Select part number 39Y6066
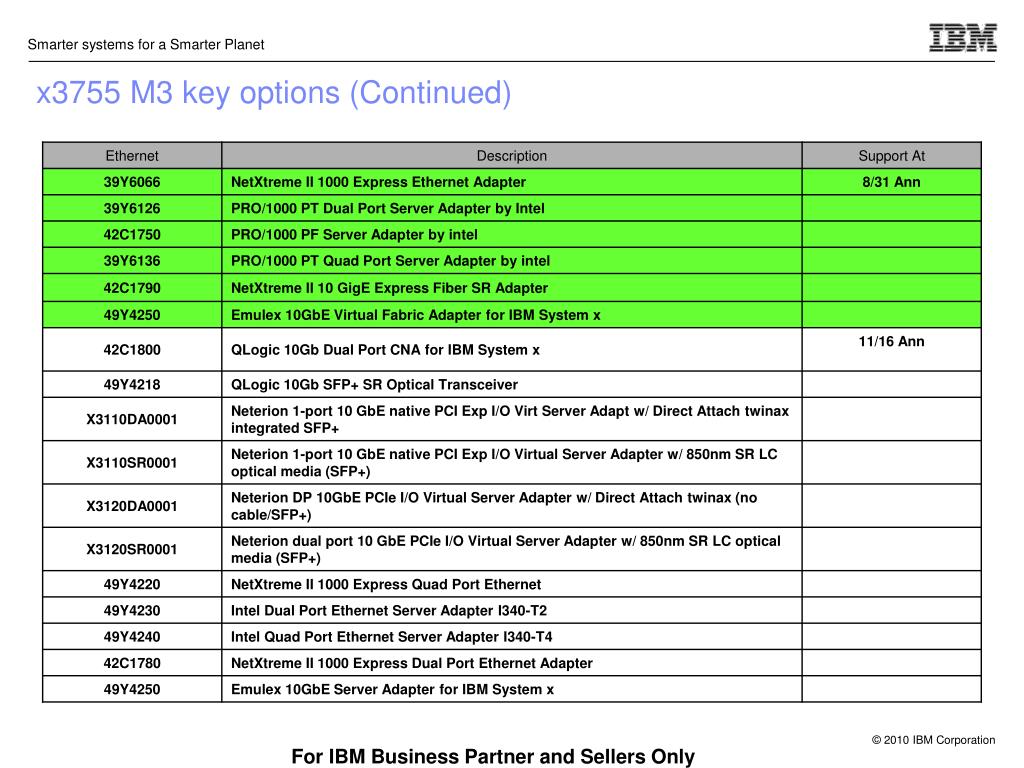The height and width of the screenshot is (768, 1024). 132,182
